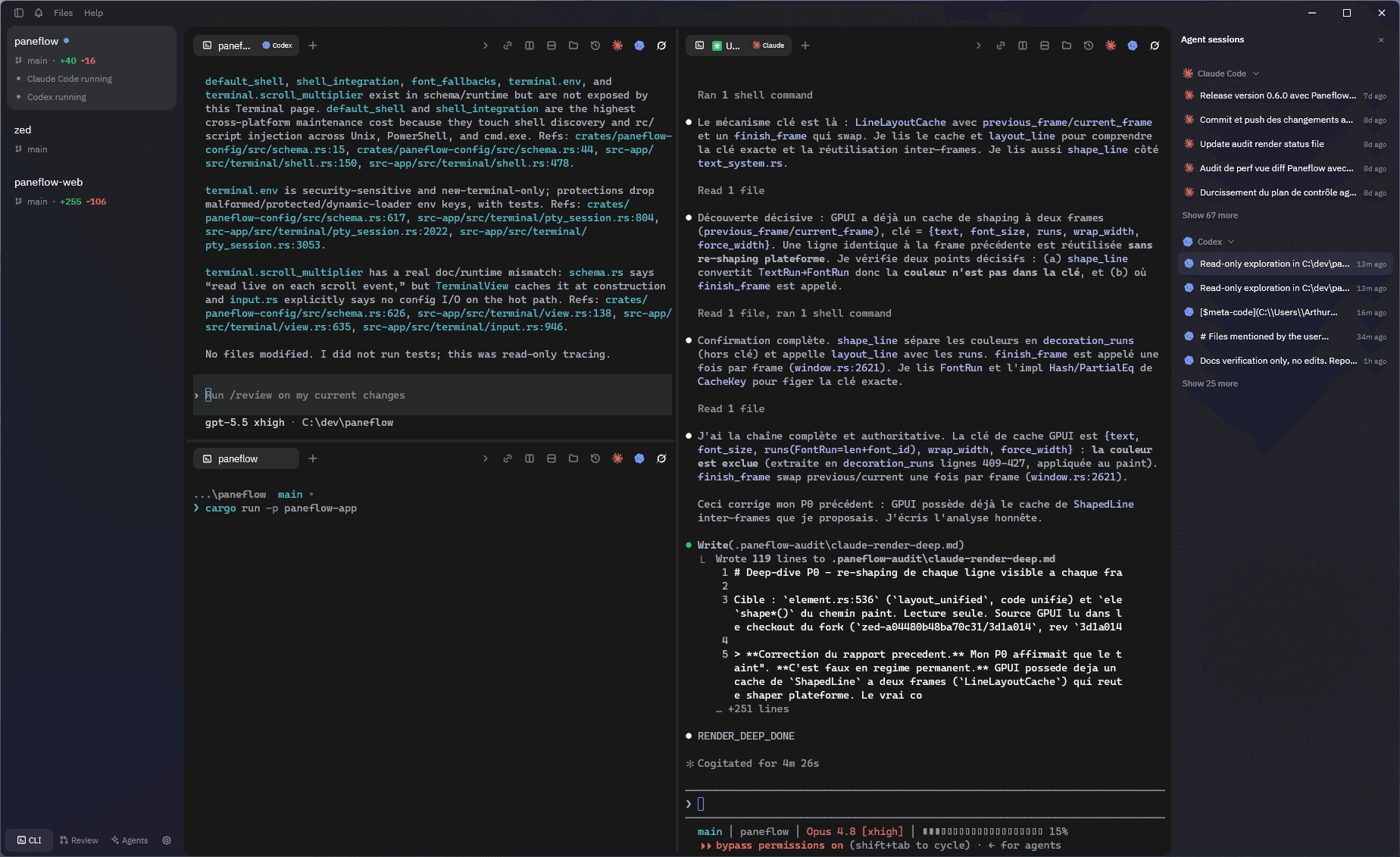
Task: Expand chevron in Claude pane toolbar
Action: [979, 45]
